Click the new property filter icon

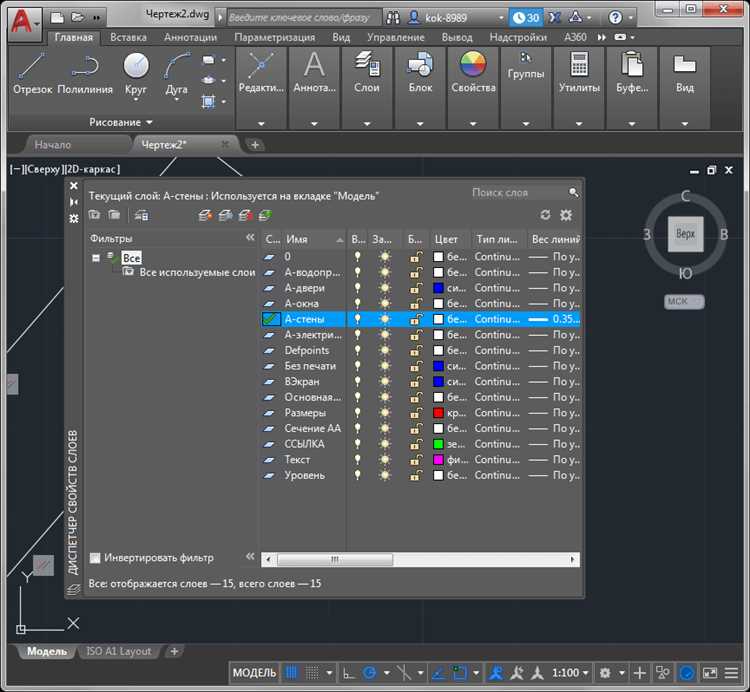(x=95, y=215)
